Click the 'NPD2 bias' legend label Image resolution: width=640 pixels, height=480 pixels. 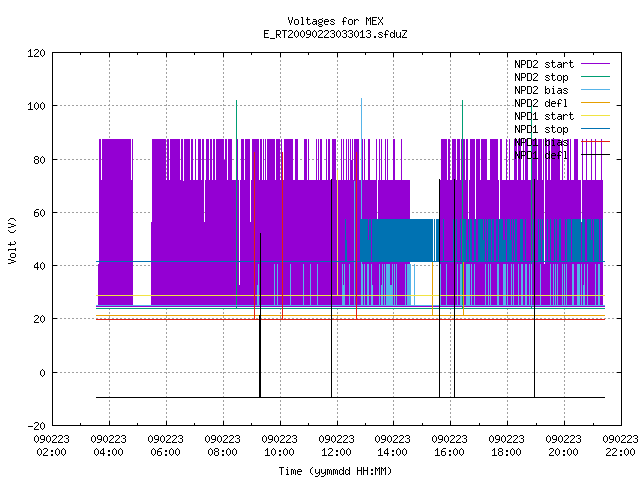pyautogui.click(x=541, y=90)
